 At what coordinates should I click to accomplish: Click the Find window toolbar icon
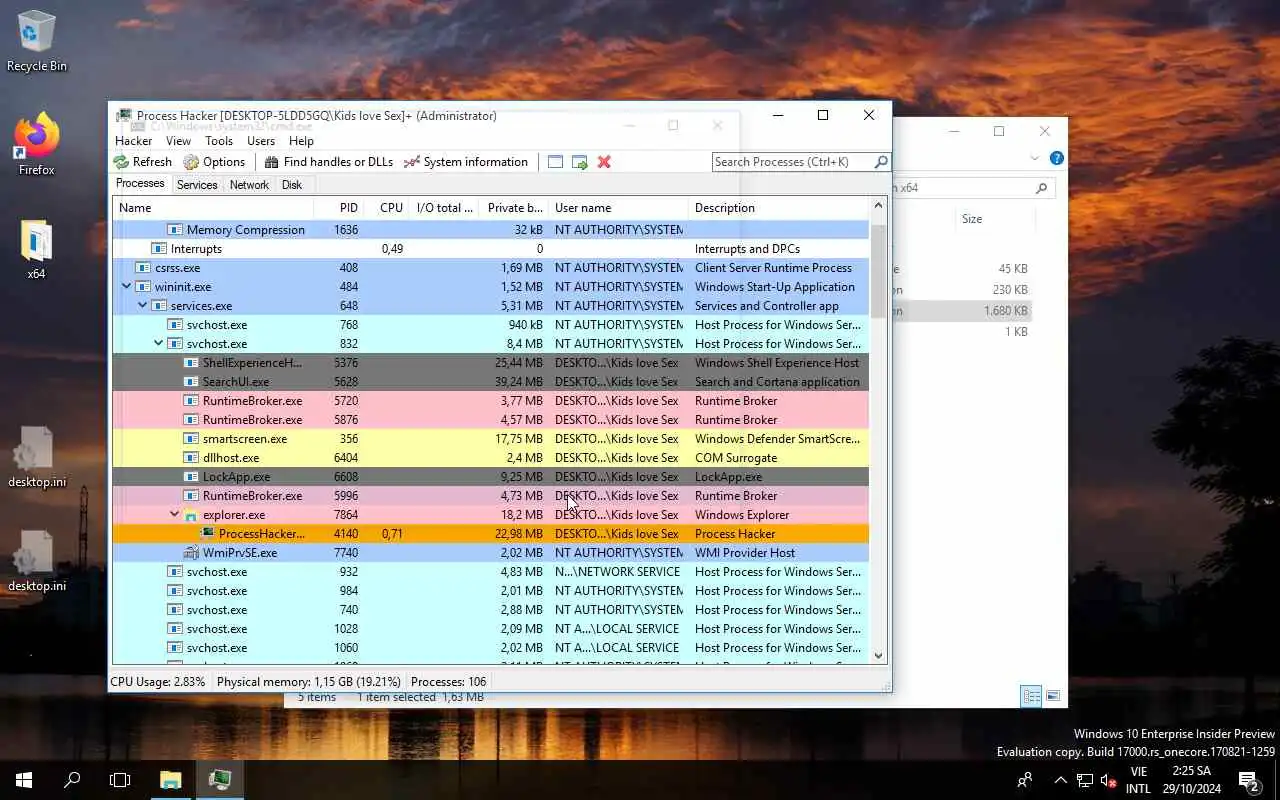[x=555, y=162]
